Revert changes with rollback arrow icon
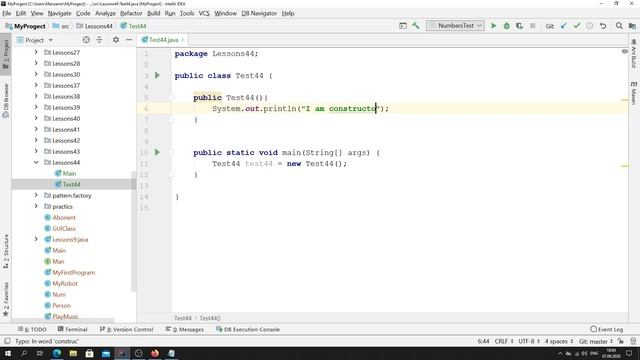 click(x=603, y=26)
